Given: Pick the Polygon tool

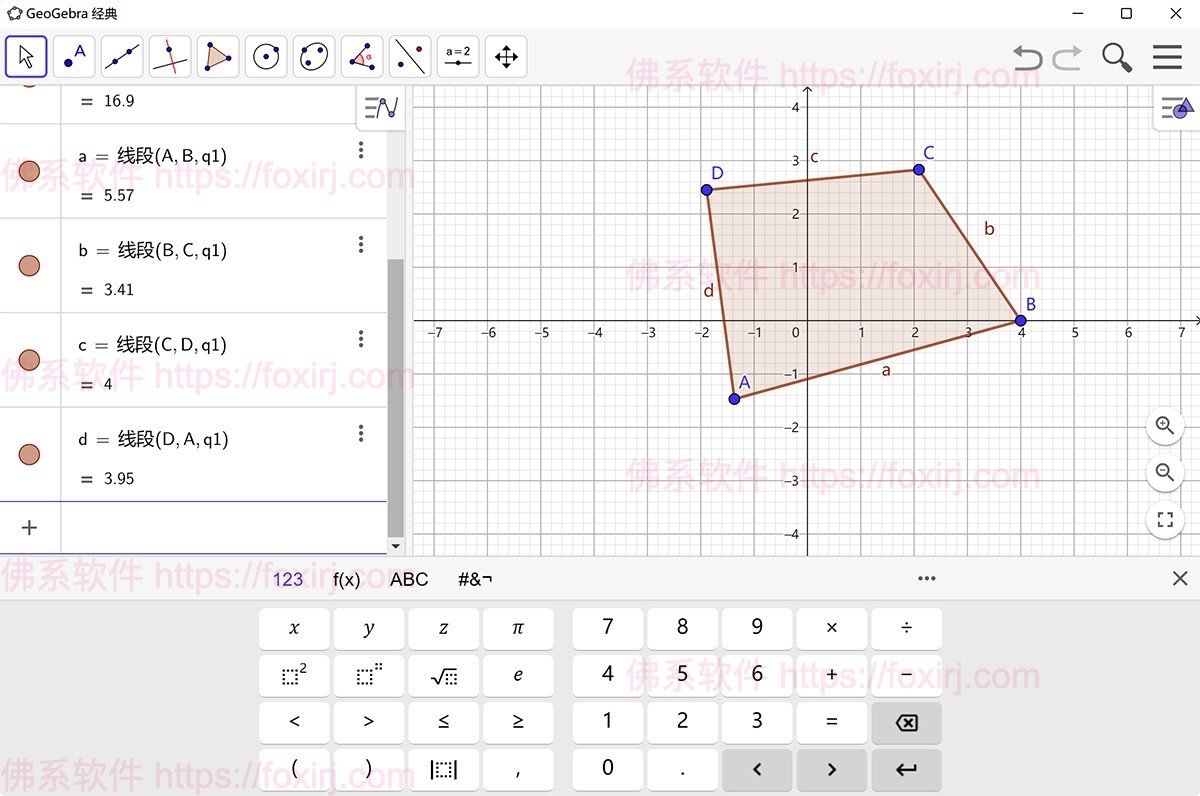Looking at the screenshot, I should pos(218,57).
